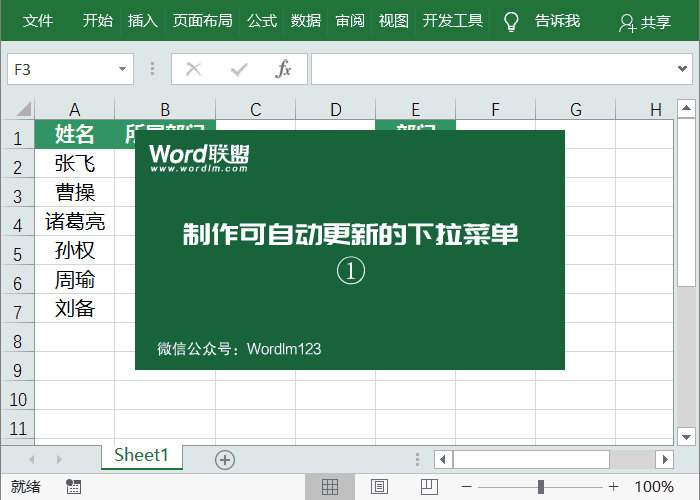Click the horizontal scrollbar thumb

pos(531,459)
